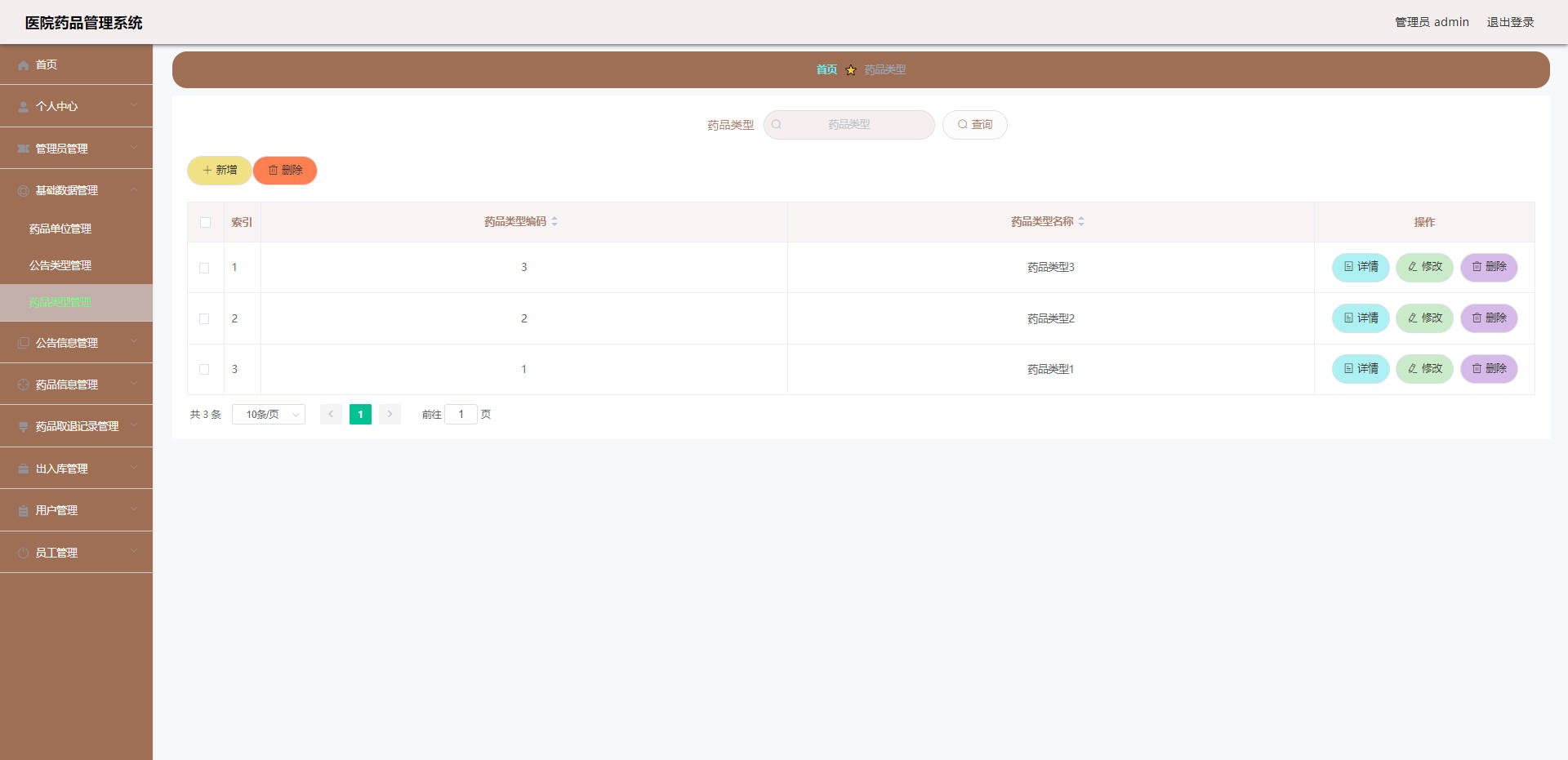1568x760 pixels.
Task: Click the home icon beside 首页 in the sidebar
Action: [x=24, y=65]
